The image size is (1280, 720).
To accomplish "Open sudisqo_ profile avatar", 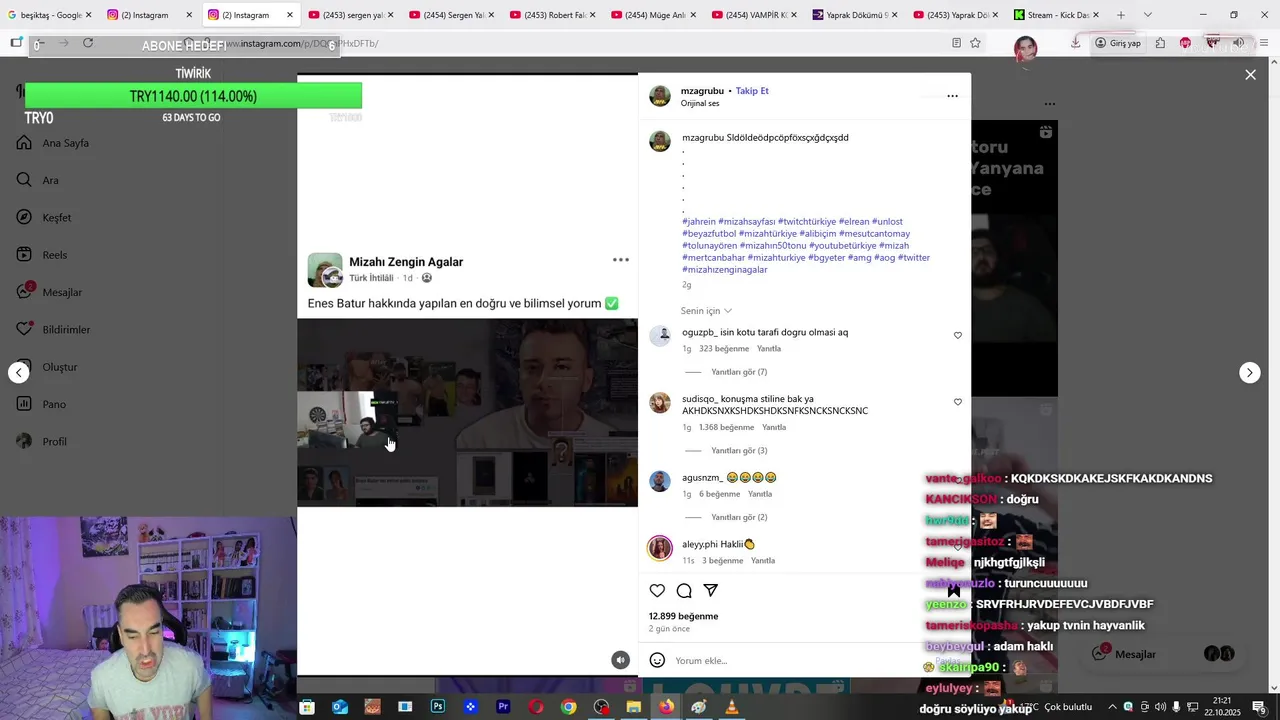I will pos(660,403).
